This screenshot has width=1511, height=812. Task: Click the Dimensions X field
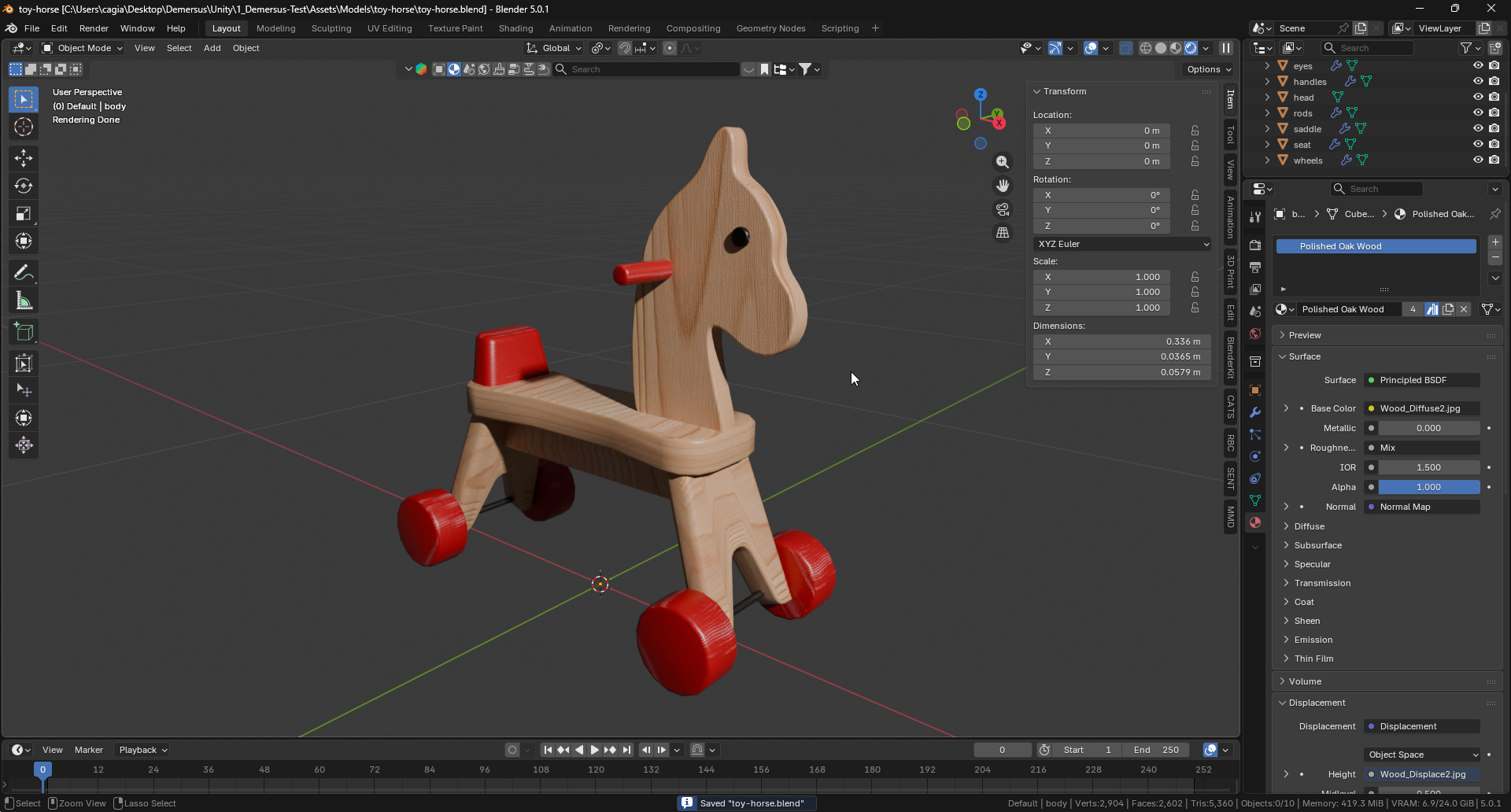point(1122,341)
